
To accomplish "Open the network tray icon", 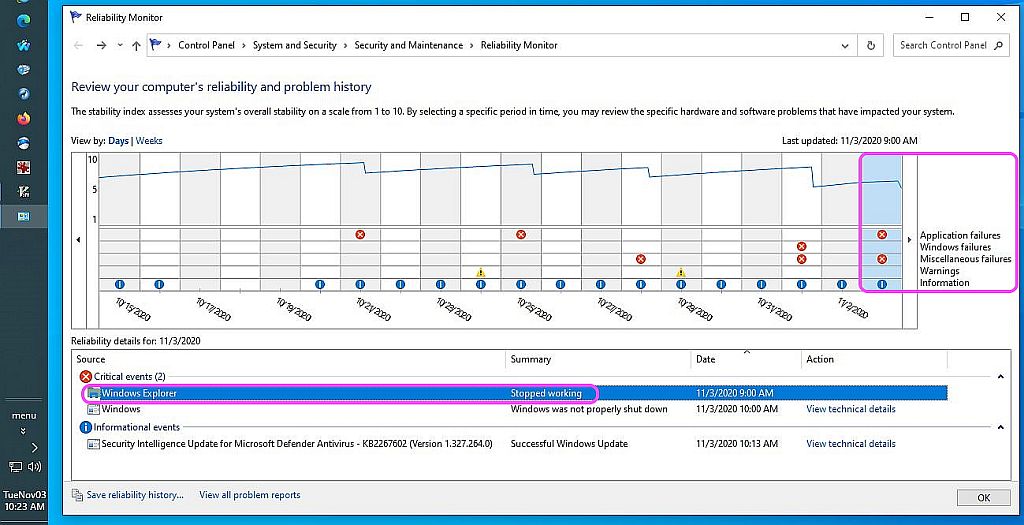I will (x=15, y=466).
